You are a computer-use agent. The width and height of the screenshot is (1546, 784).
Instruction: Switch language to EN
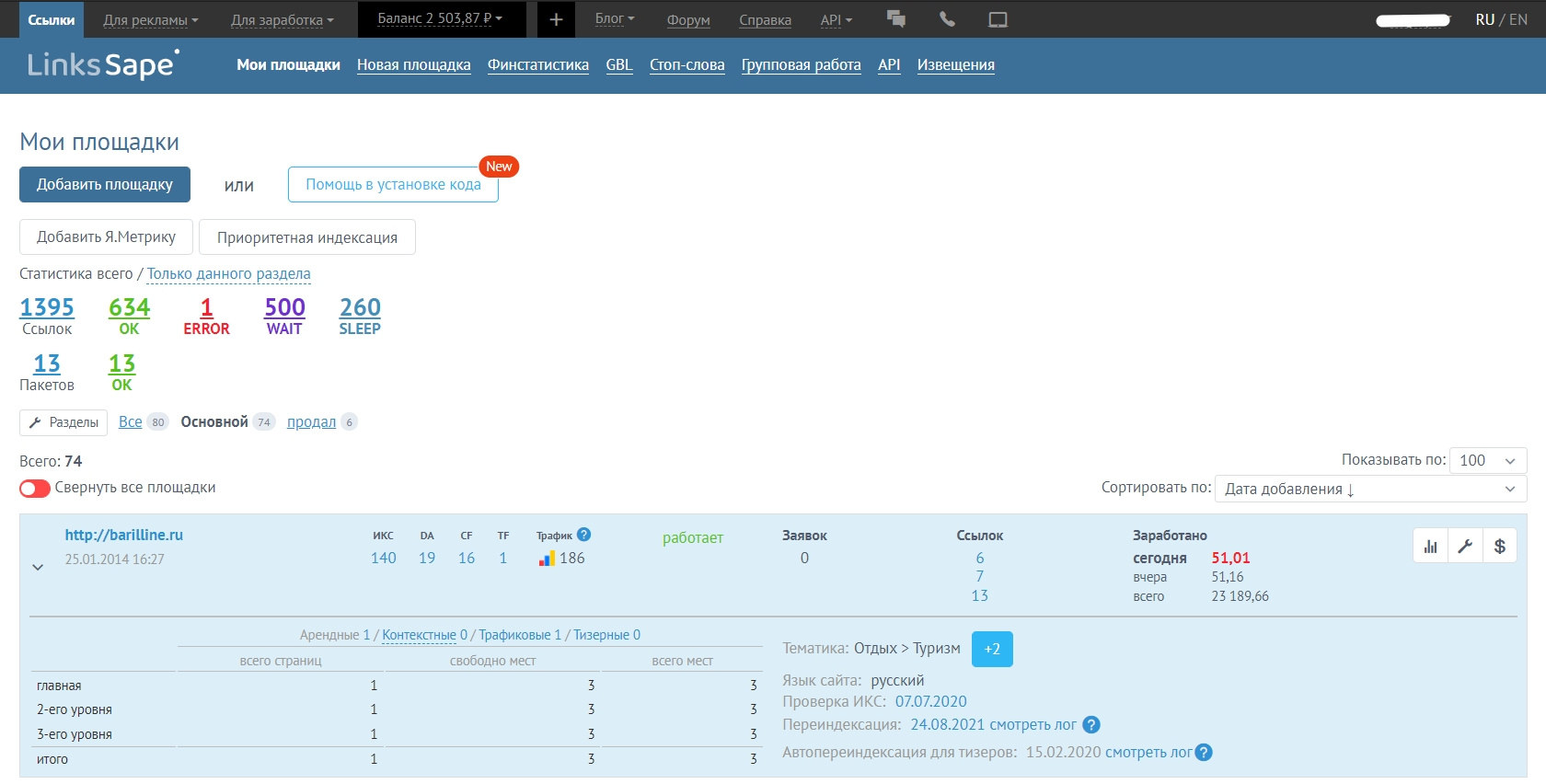[x=1517, y=19]
